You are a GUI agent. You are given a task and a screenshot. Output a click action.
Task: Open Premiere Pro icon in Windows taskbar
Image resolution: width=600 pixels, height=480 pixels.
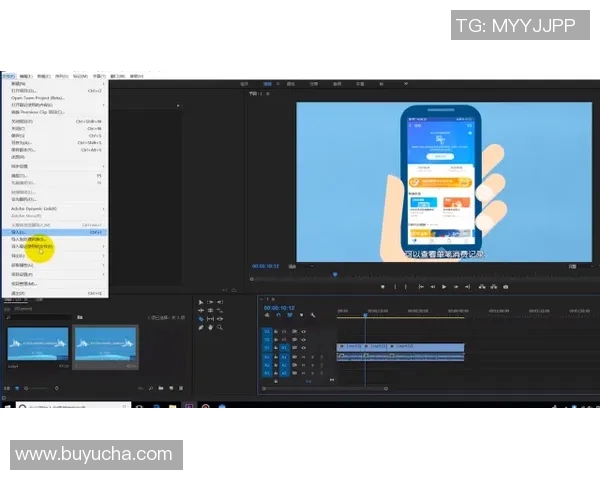[x=188, y=406]
